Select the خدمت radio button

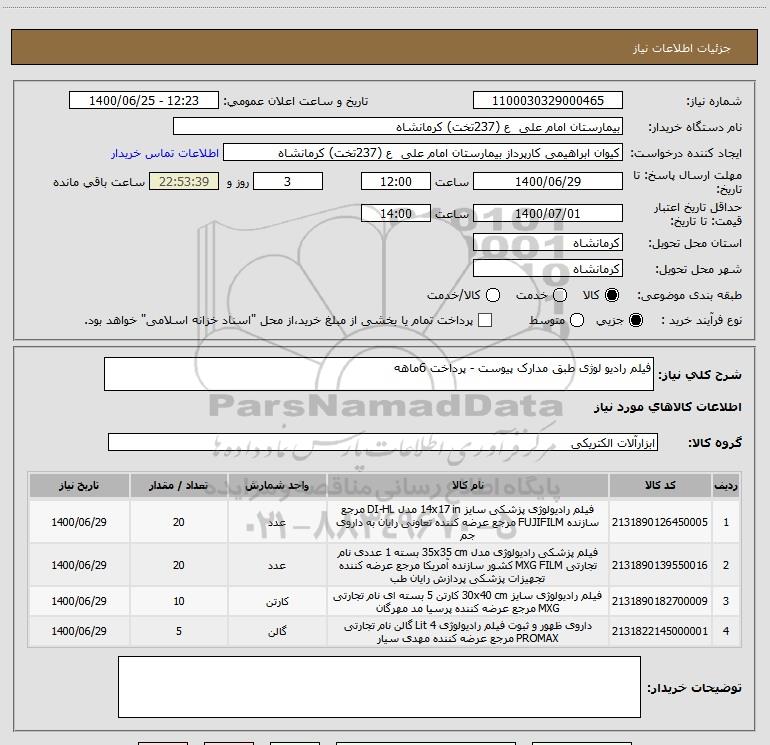pyautogui.click(x=560, y=295)
